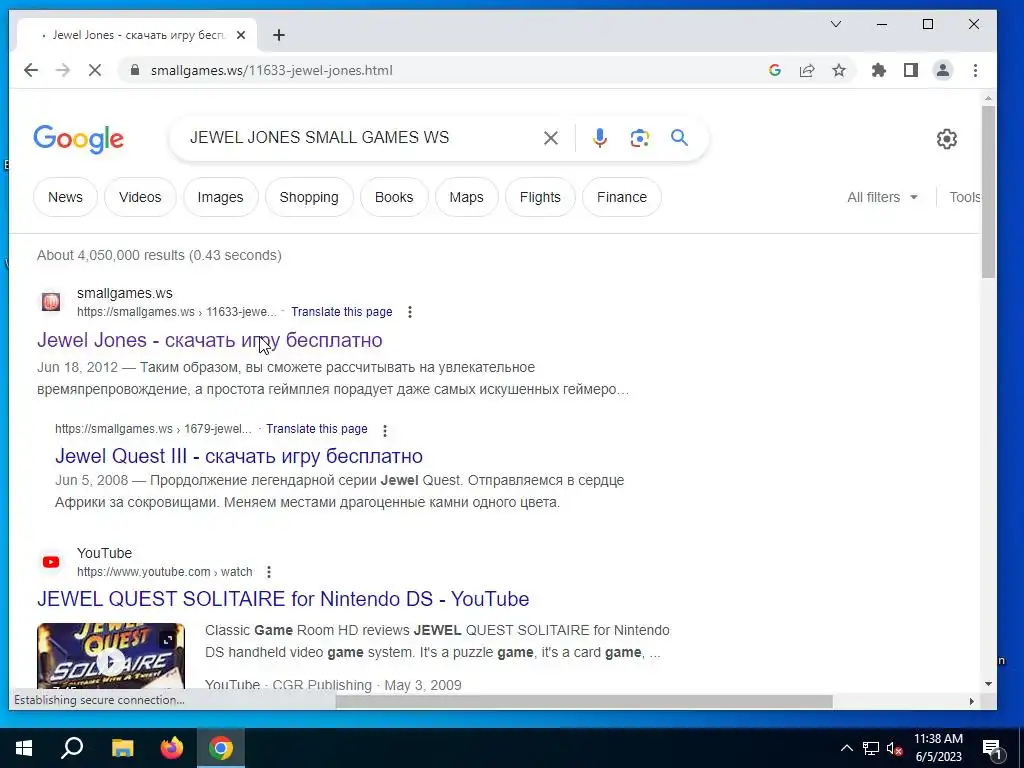Toggle the Chrome side panel icon
Image resolution: width=1024 pixels, height=768 pixels.
[x=911, y=71]
